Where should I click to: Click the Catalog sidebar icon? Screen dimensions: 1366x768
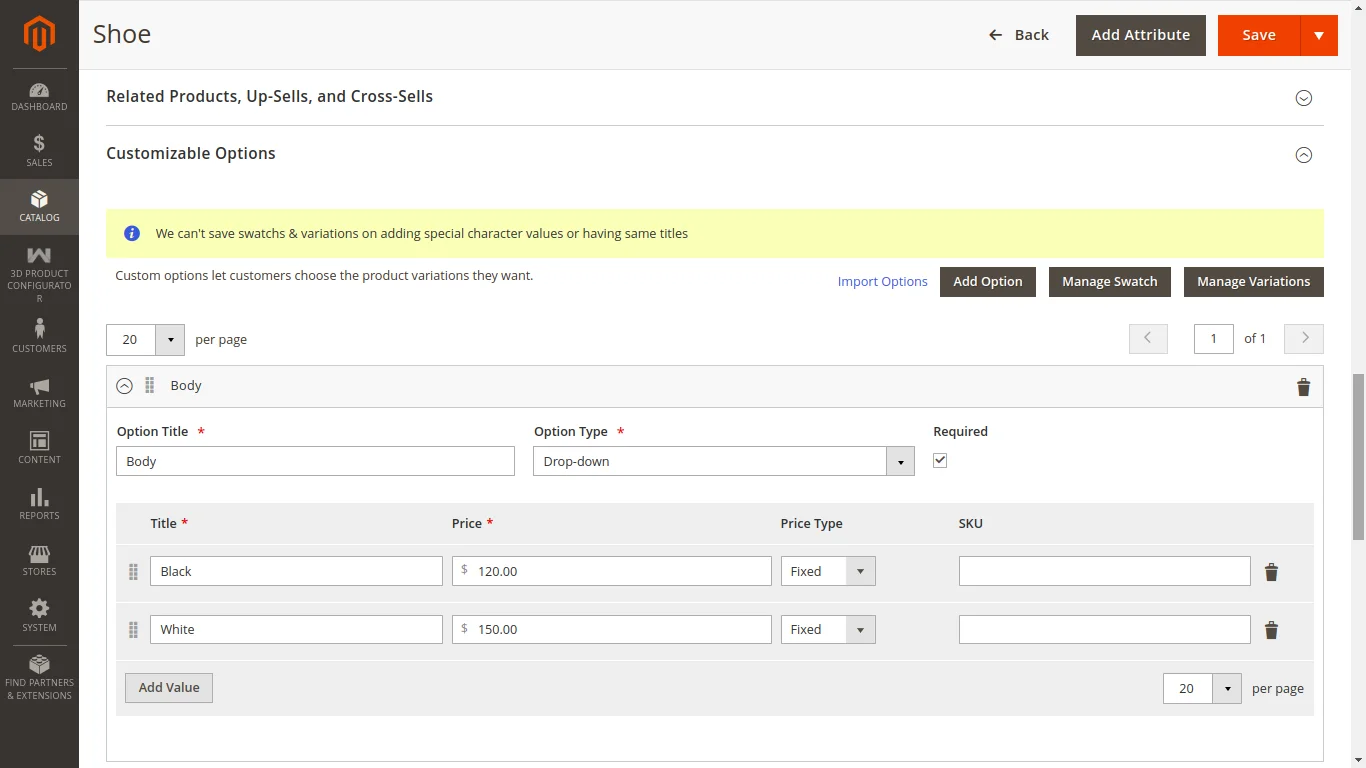(39, 200)
